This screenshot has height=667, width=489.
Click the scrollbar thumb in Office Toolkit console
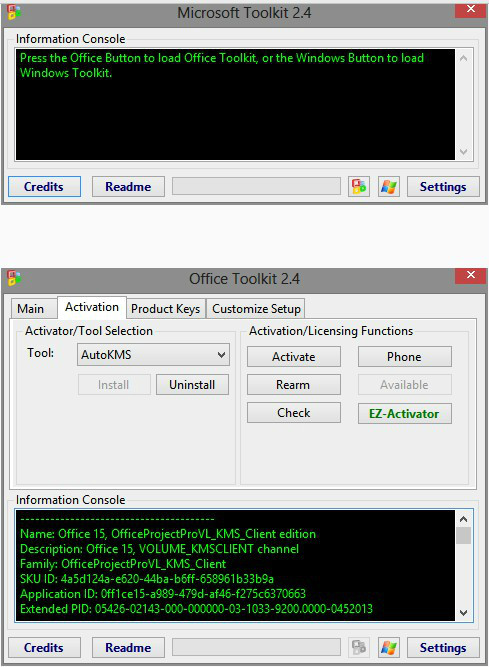point(463,536)
